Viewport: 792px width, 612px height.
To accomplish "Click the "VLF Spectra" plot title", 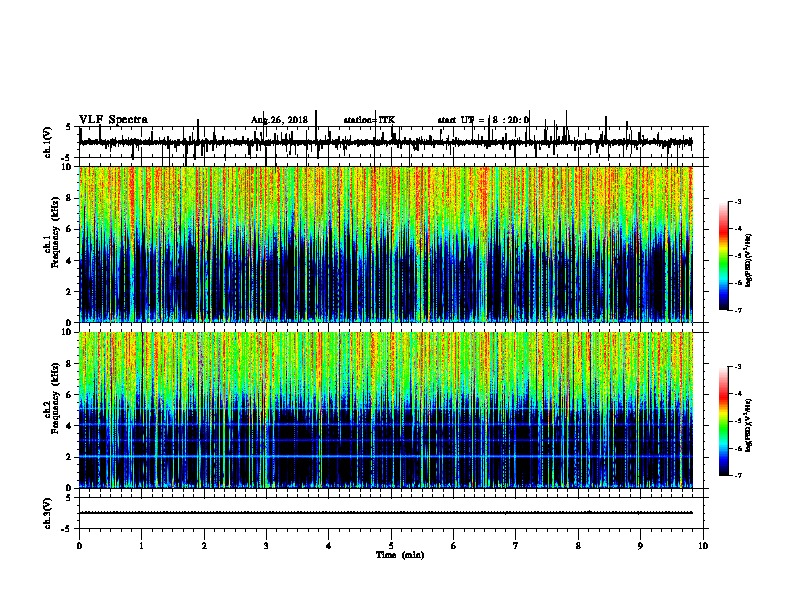I will click(x=113, y=120).
